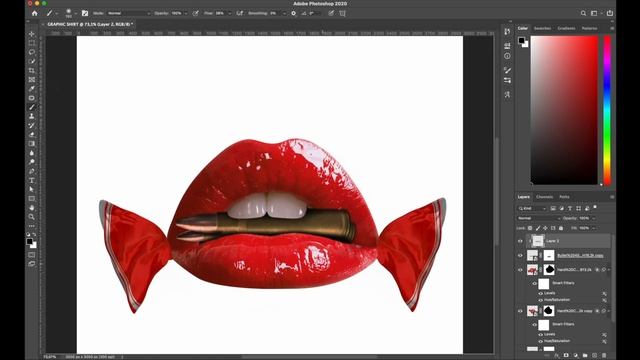Viewport: 640px width, 360px height.
Task: Toggle Hue/Saturation filter eye under Hand copy layer
Action: (x=540, y=341)
